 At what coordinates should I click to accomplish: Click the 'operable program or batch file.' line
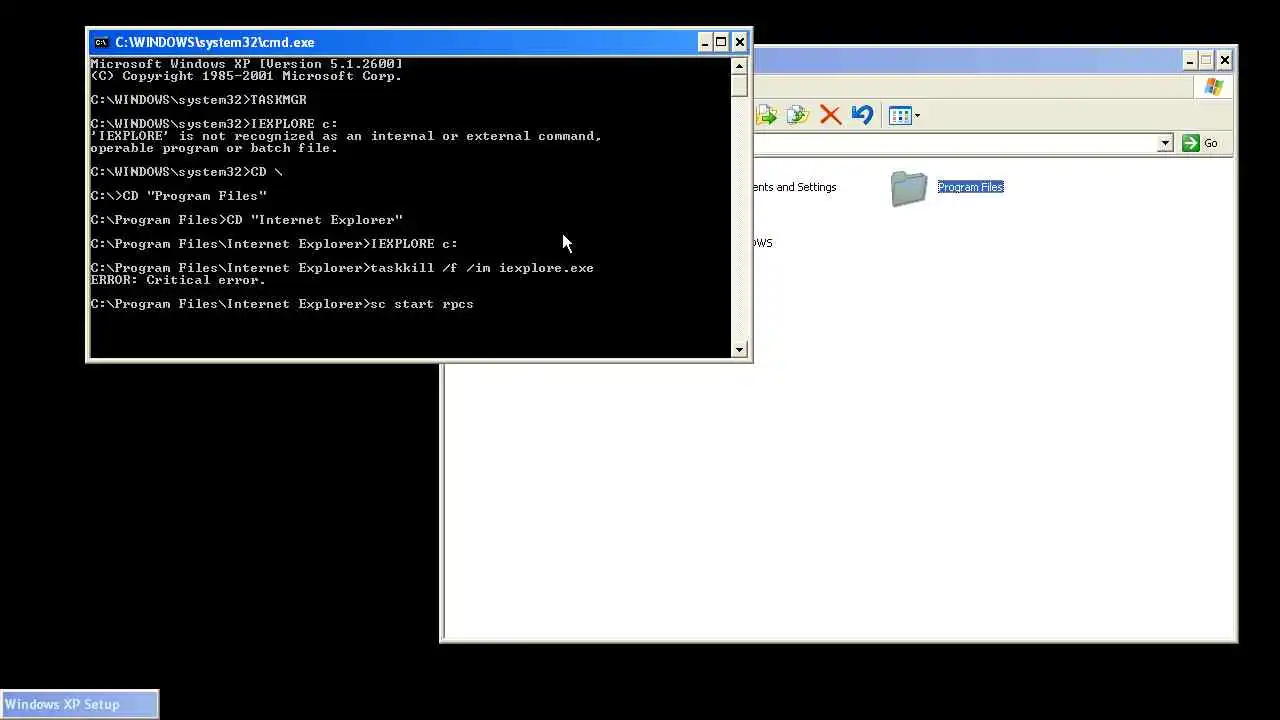coord(214,148)
